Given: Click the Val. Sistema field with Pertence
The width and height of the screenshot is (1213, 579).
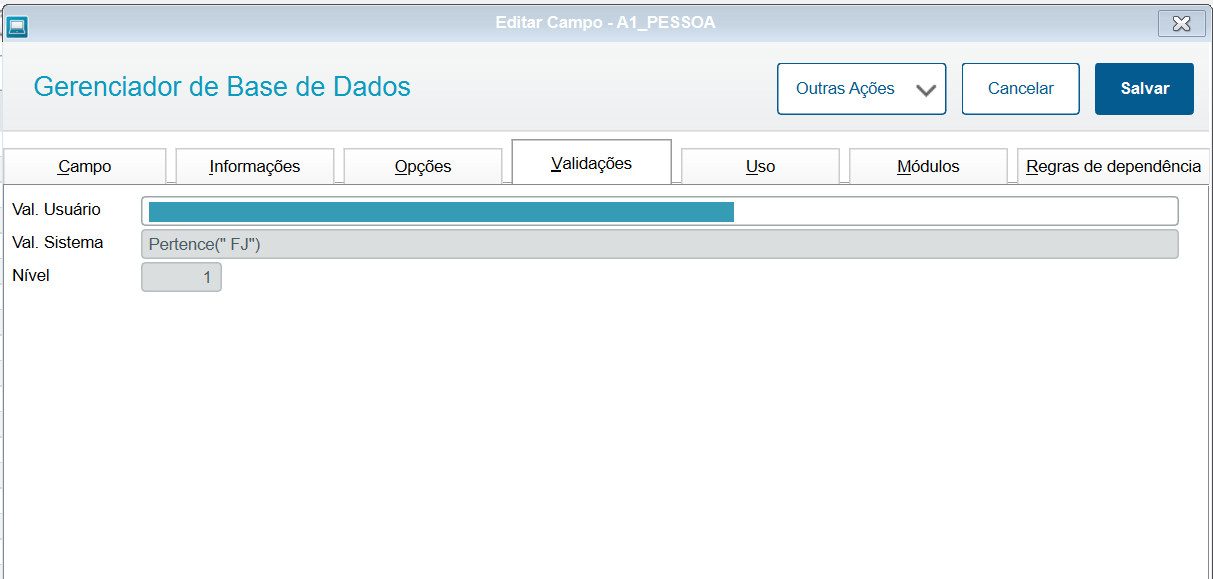Looking at the screenshot, I should [x=660, y=244].
